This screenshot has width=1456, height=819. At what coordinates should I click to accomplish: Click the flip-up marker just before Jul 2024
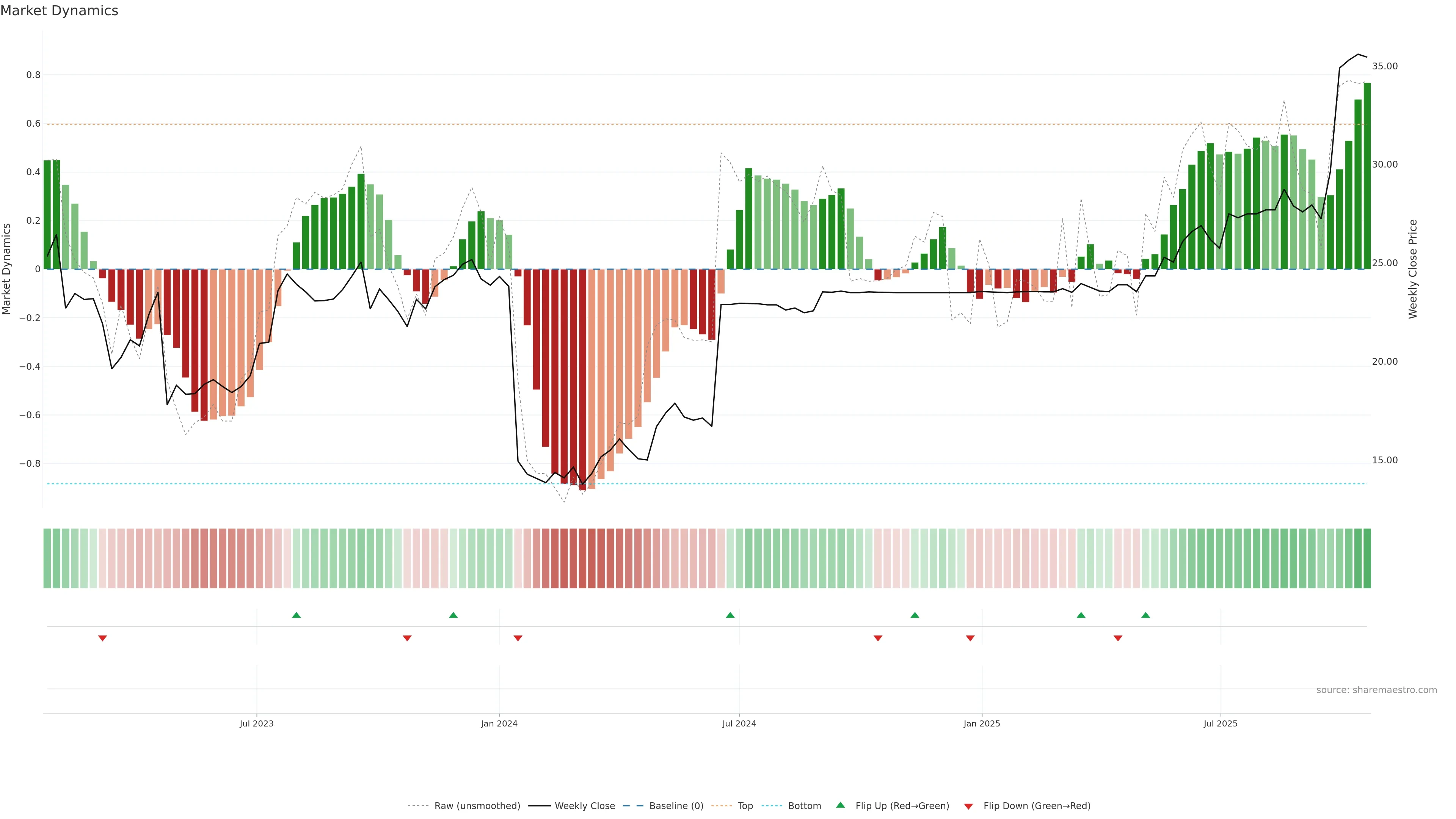(x=730, y=615)
